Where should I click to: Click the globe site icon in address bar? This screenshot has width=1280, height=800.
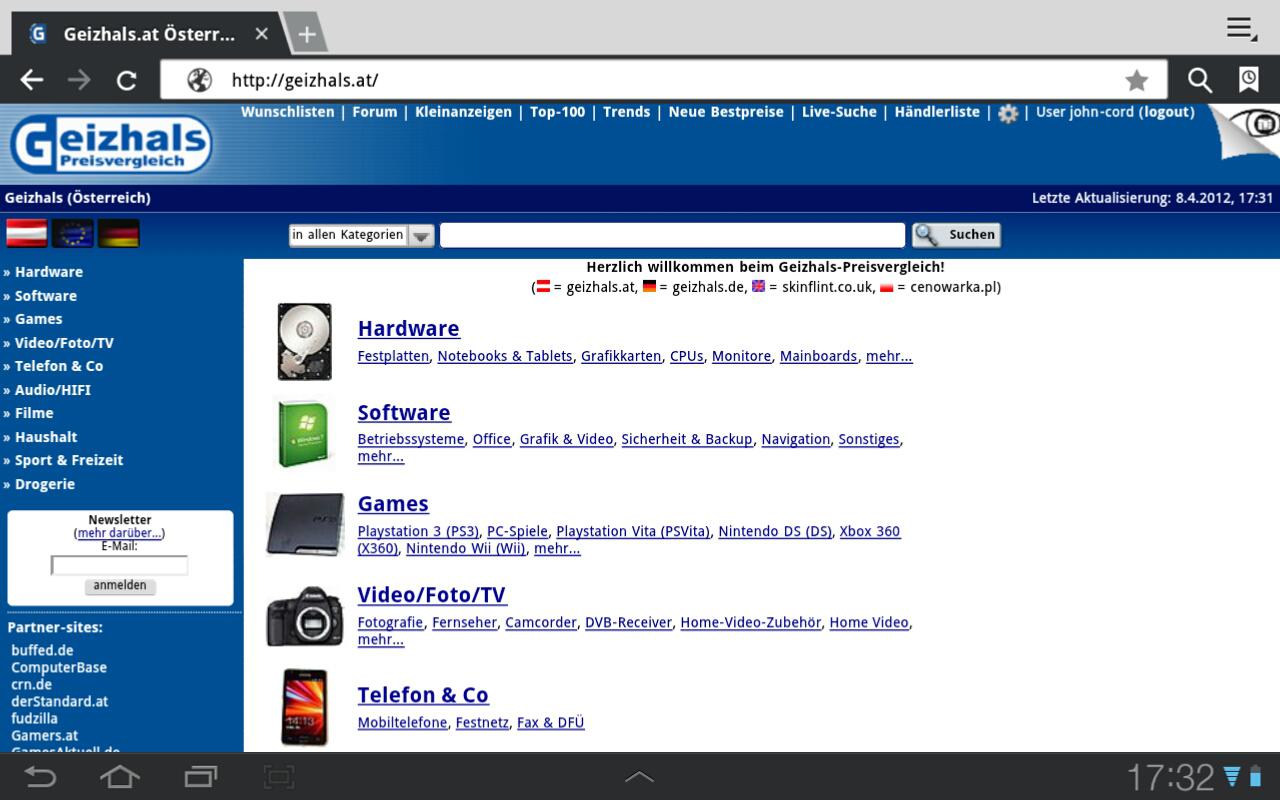[x=199, y=80]
